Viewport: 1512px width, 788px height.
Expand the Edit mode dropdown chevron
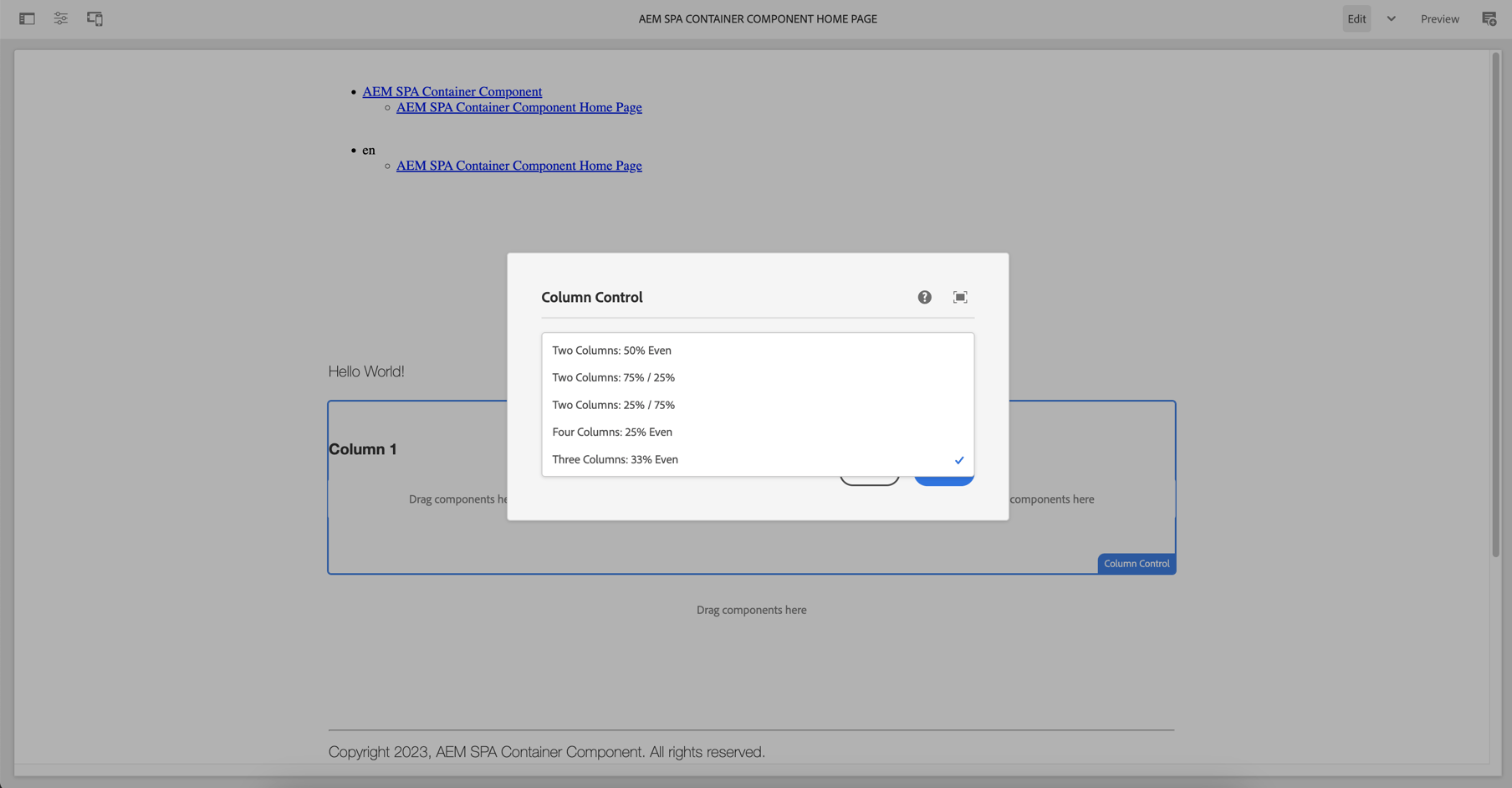click(1391, 18)
